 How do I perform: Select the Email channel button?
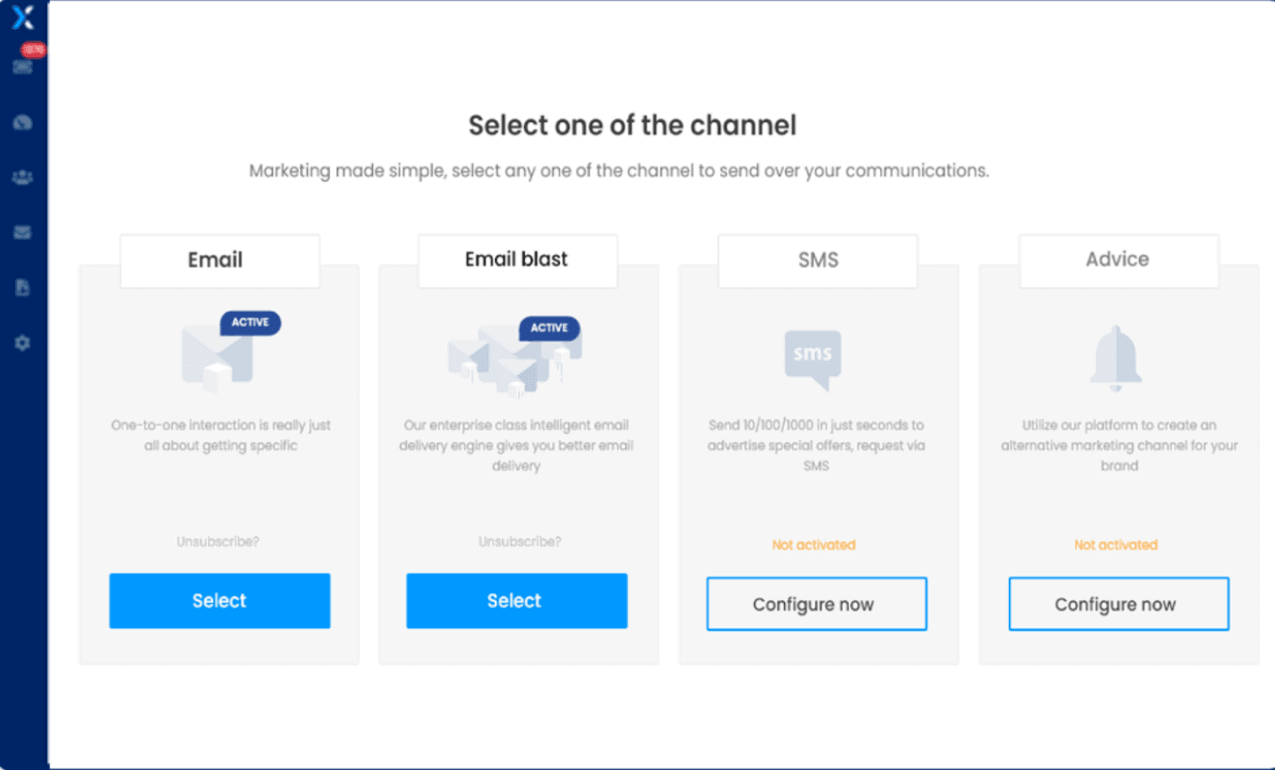219,601
